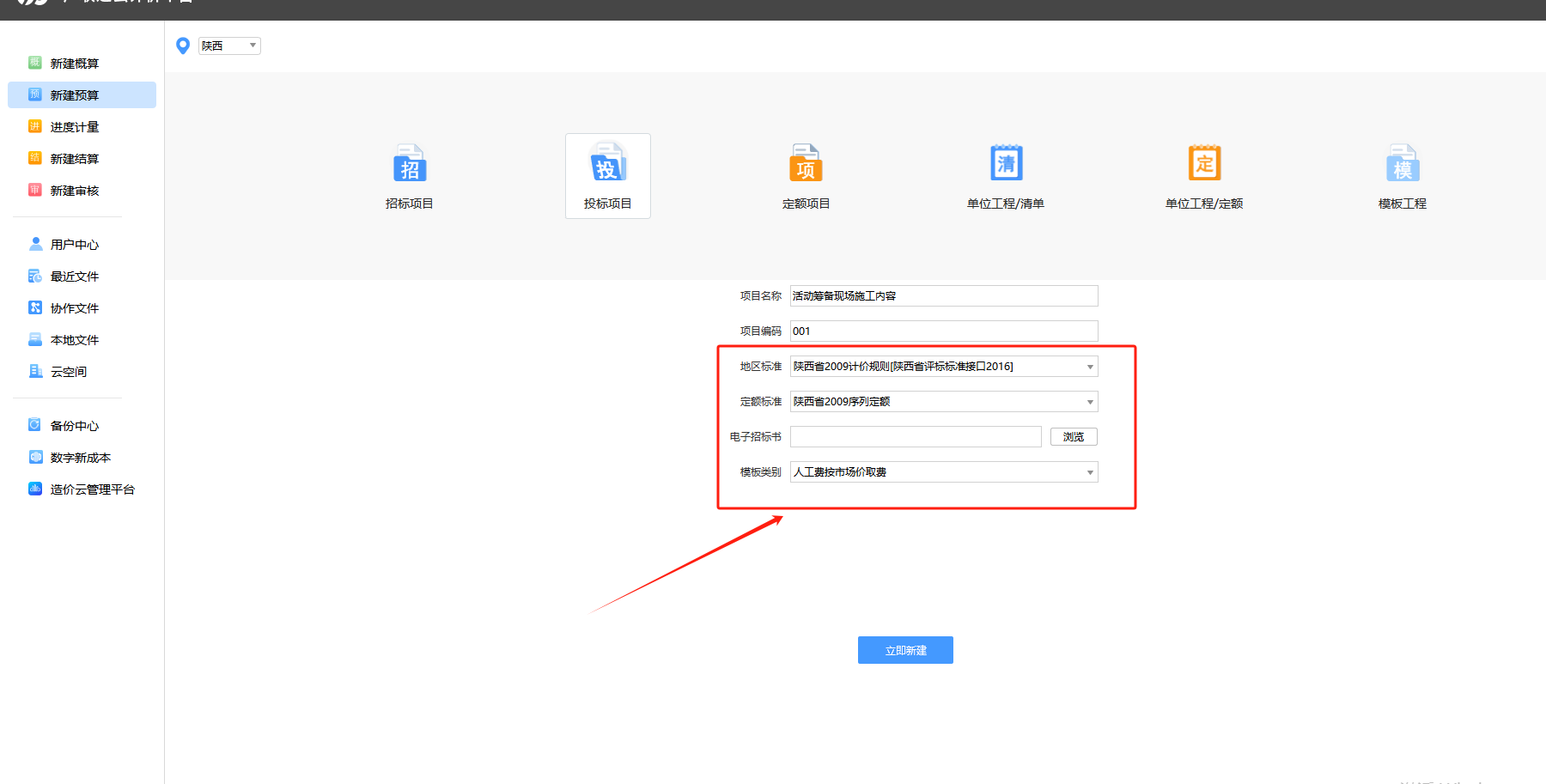The width and height of the screenshot is (1546, 784).
Task: Select the 单位工程/清单 icon
Action: click(x=1006, y=162)
